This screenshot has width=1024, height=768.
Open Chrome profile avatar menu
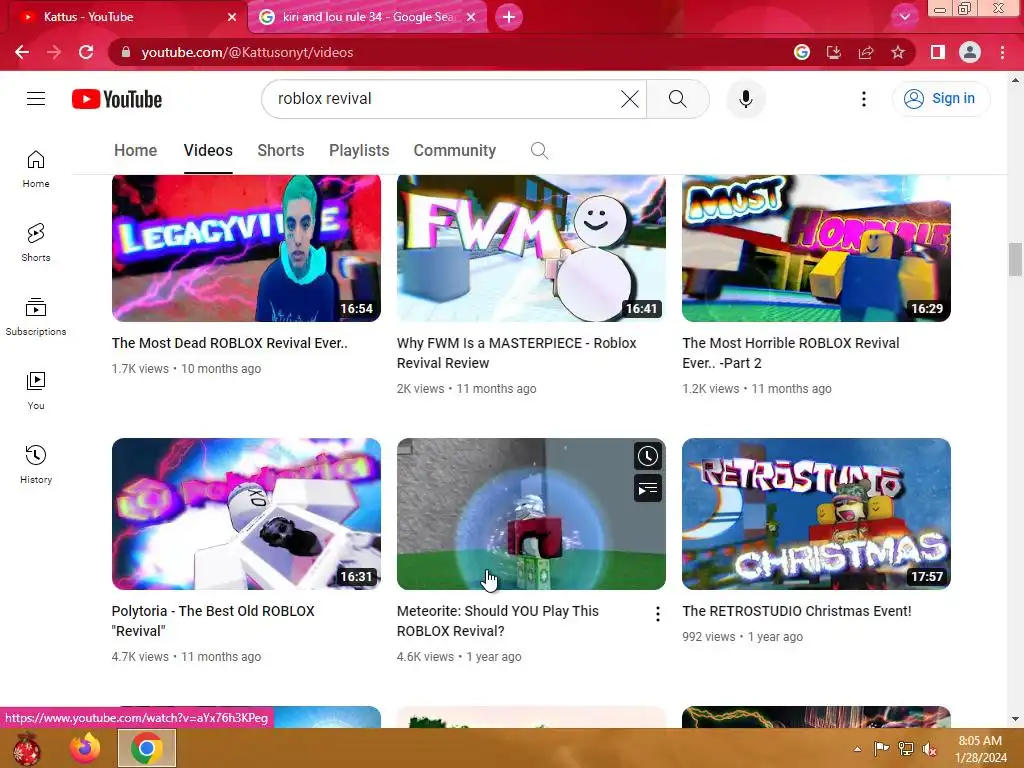click(x=970, y=52)
